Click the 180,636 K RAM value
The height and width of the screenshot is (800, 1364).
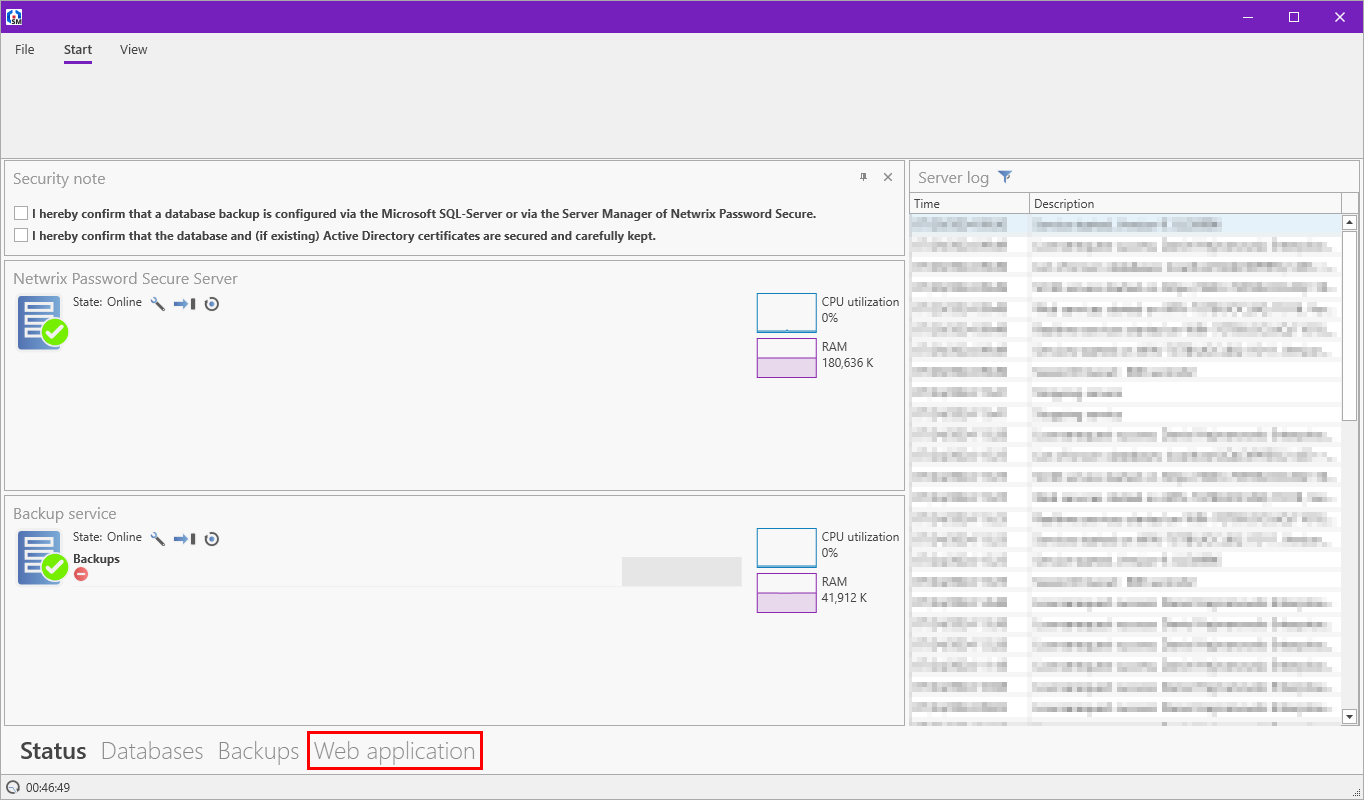848,363
